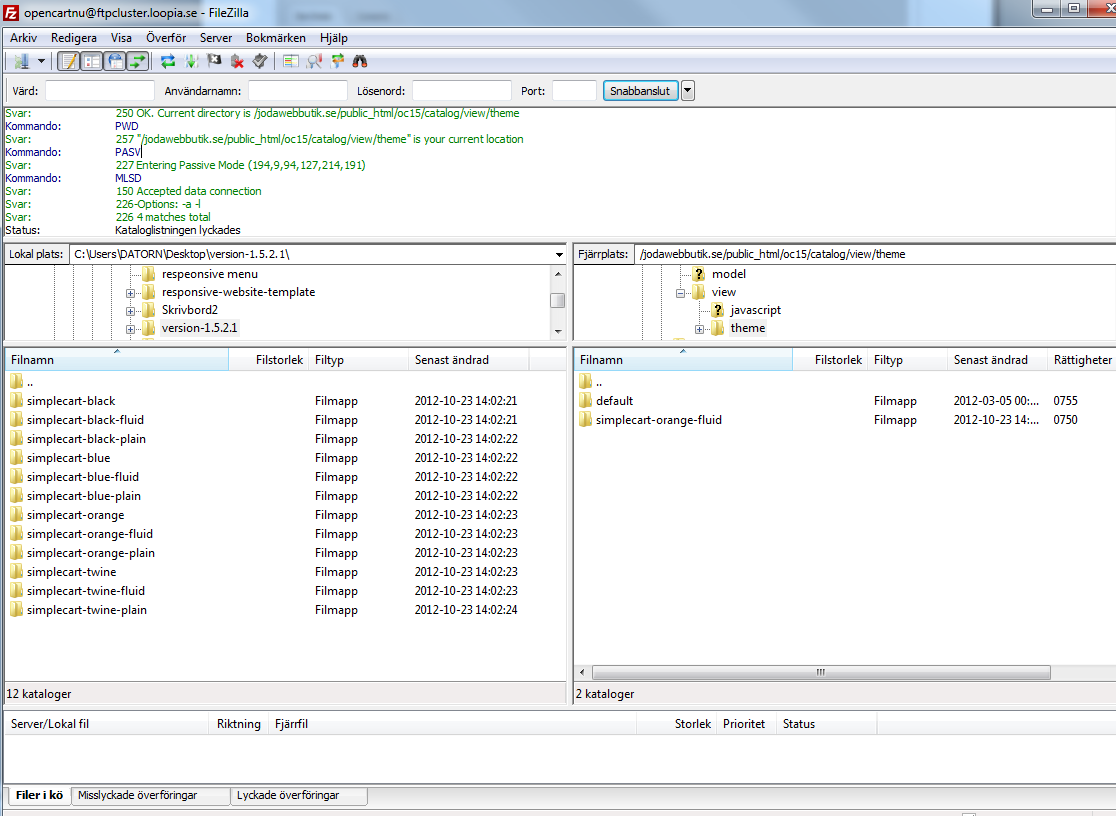The width and height of the screenshot is (1116, 816).
Task: Open the Visa menu
Action: click(x=121, y=38)
